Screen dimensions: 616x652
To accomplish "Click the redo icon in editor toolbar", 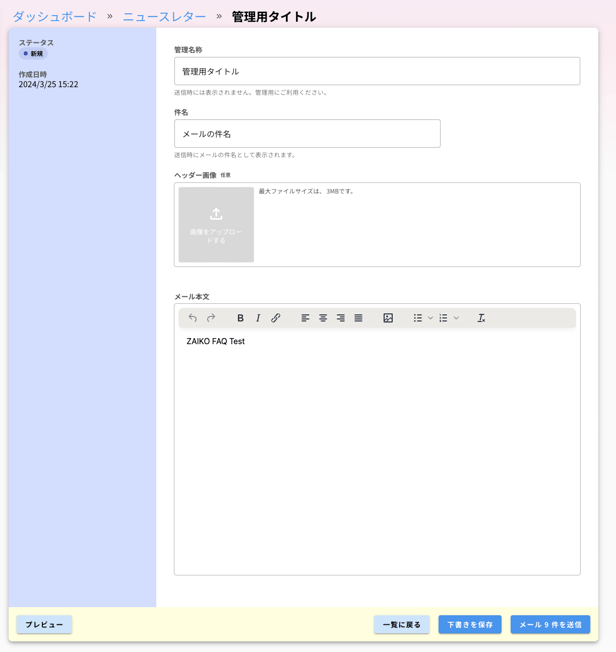I will (211, 318).
